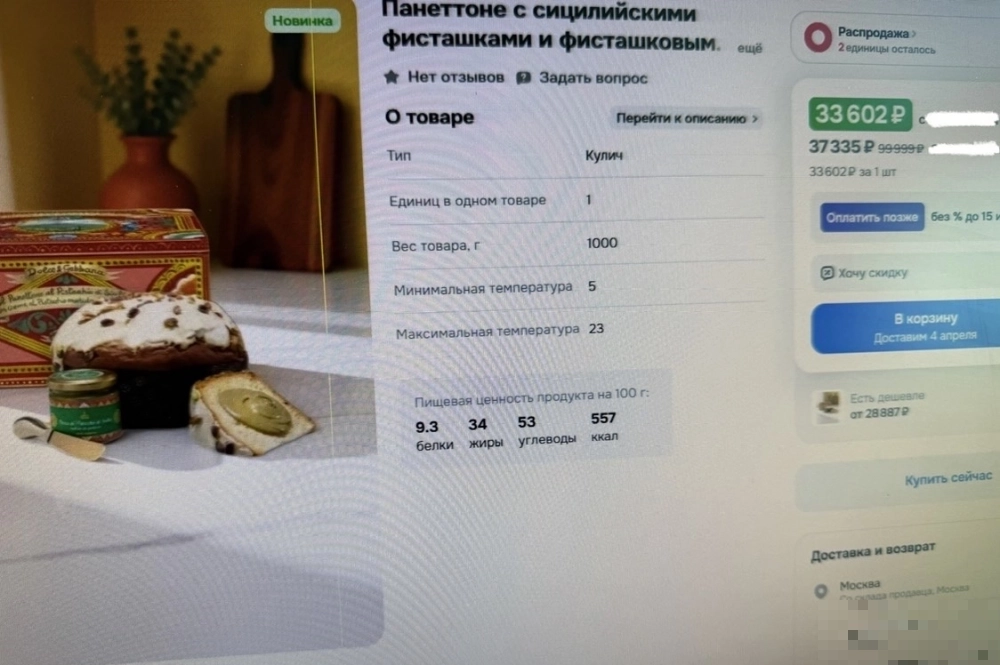The image size is (1000, 665).
Task: Click the discount icon beside Хочу скидку
Action: (x=827, y=273)
